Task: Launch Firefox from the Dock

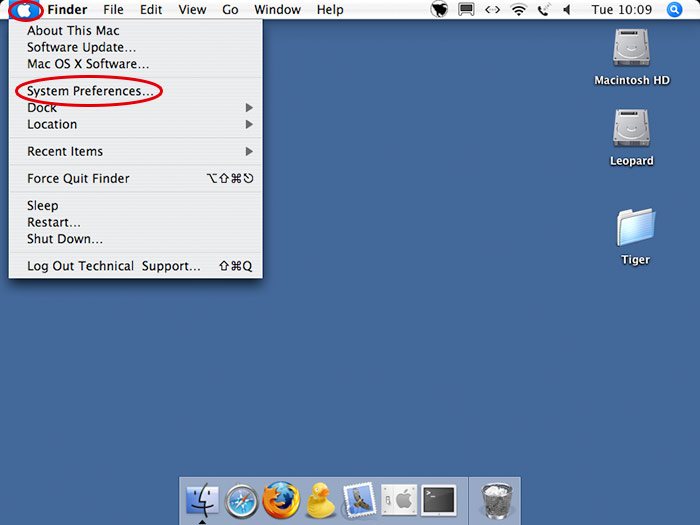Action: tap(281, 500)
